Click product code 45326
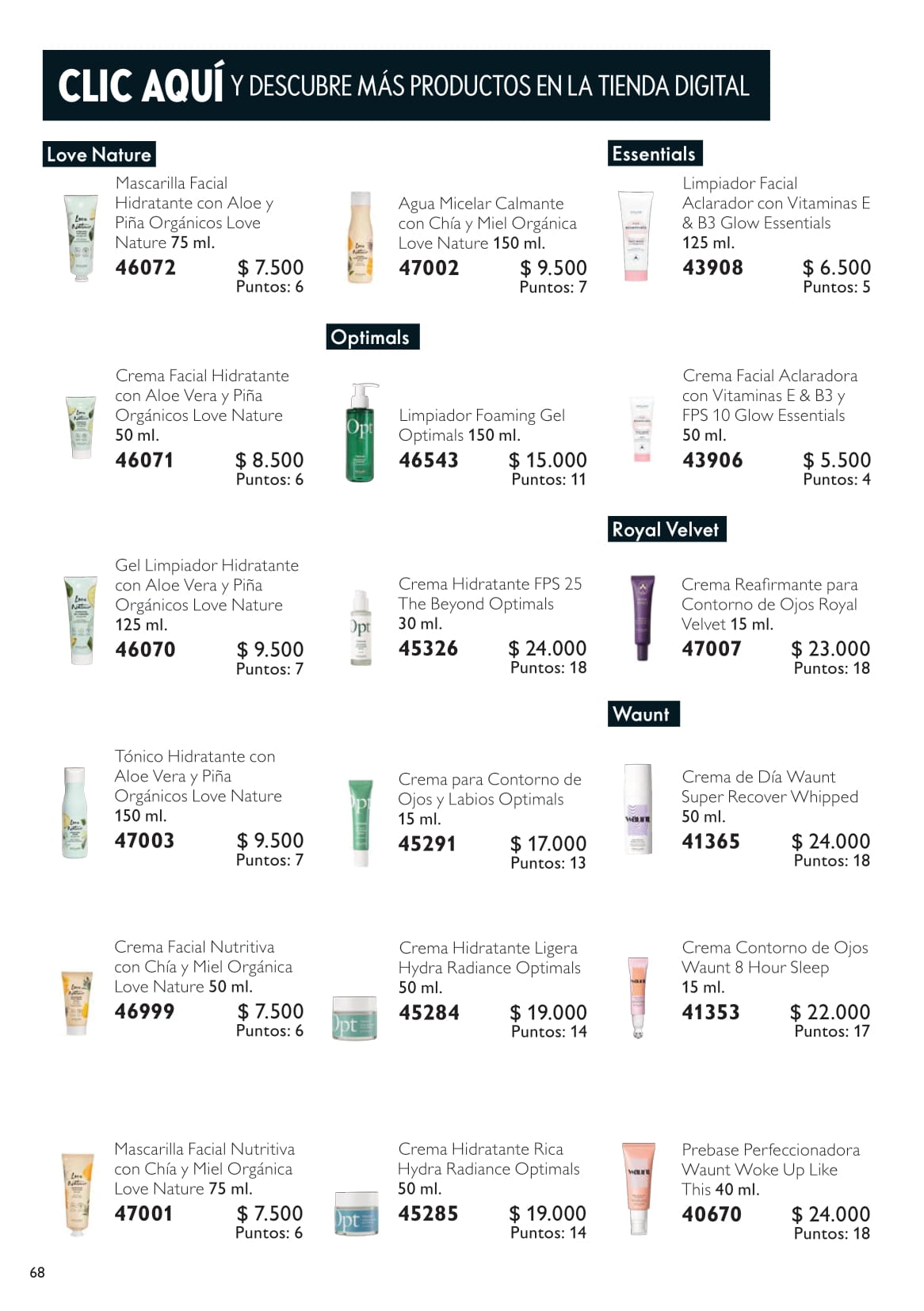 click(428, 649)
